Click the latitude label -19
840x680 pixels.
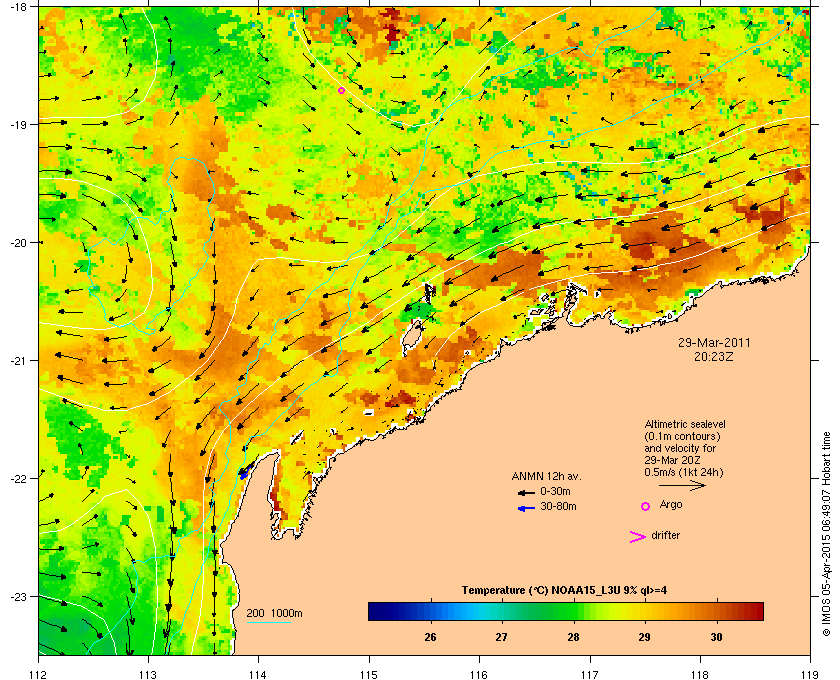click(18, 125)
